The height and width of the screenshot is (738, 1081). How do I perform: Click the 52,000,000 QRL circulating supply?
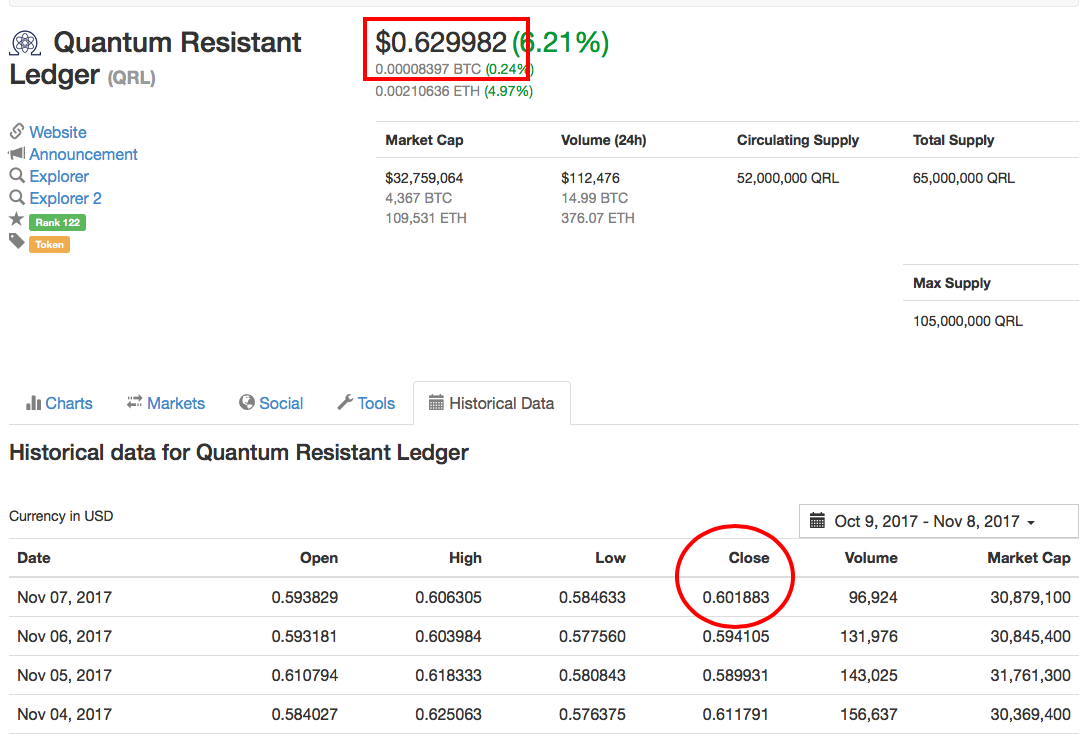pyautogui.click(x=787, y=178)
